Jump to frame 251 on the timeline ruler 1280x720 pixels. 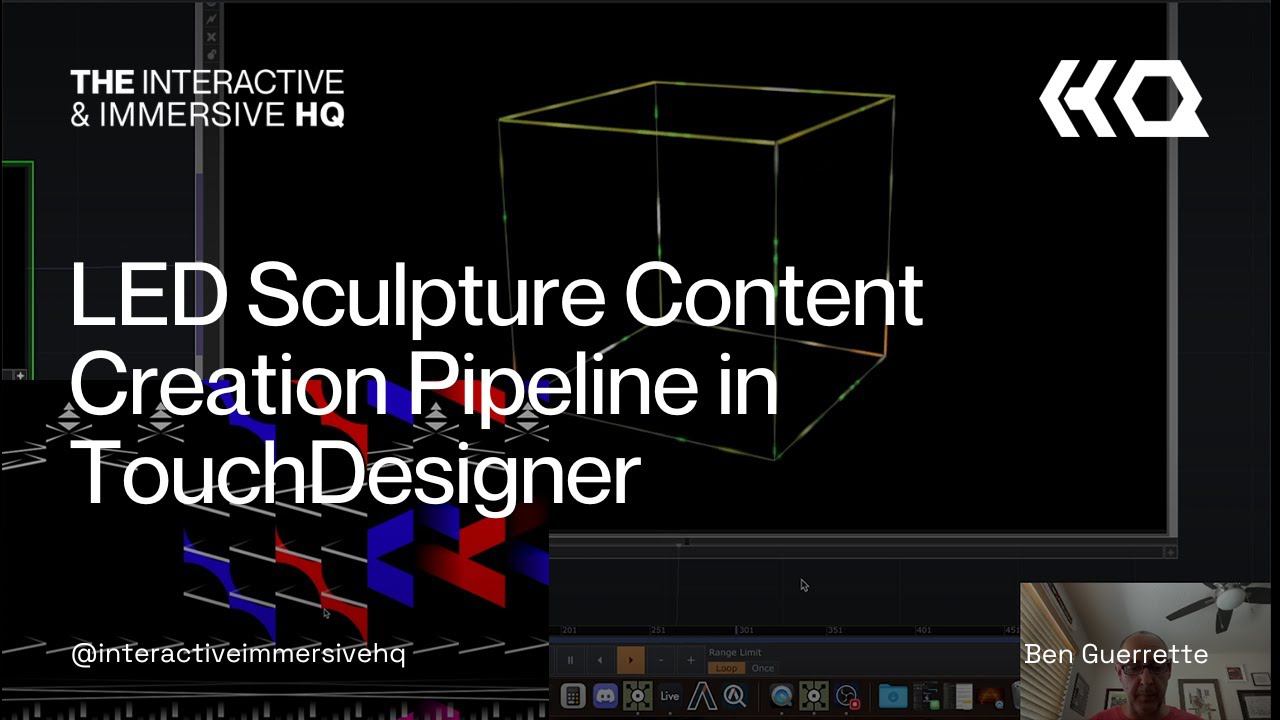click(658, 631)
